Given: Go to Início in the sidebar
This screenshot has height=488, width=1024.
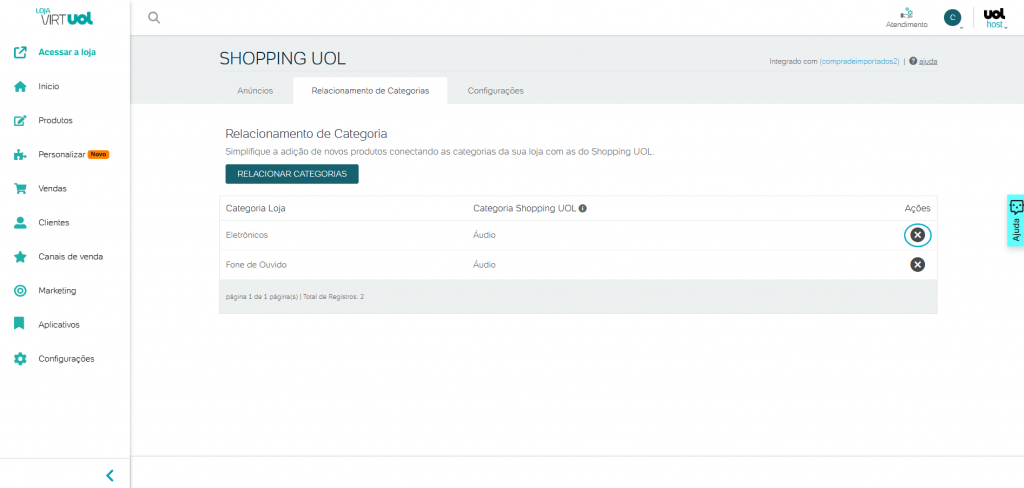Looking at the screenshot, I should (49, 86).
